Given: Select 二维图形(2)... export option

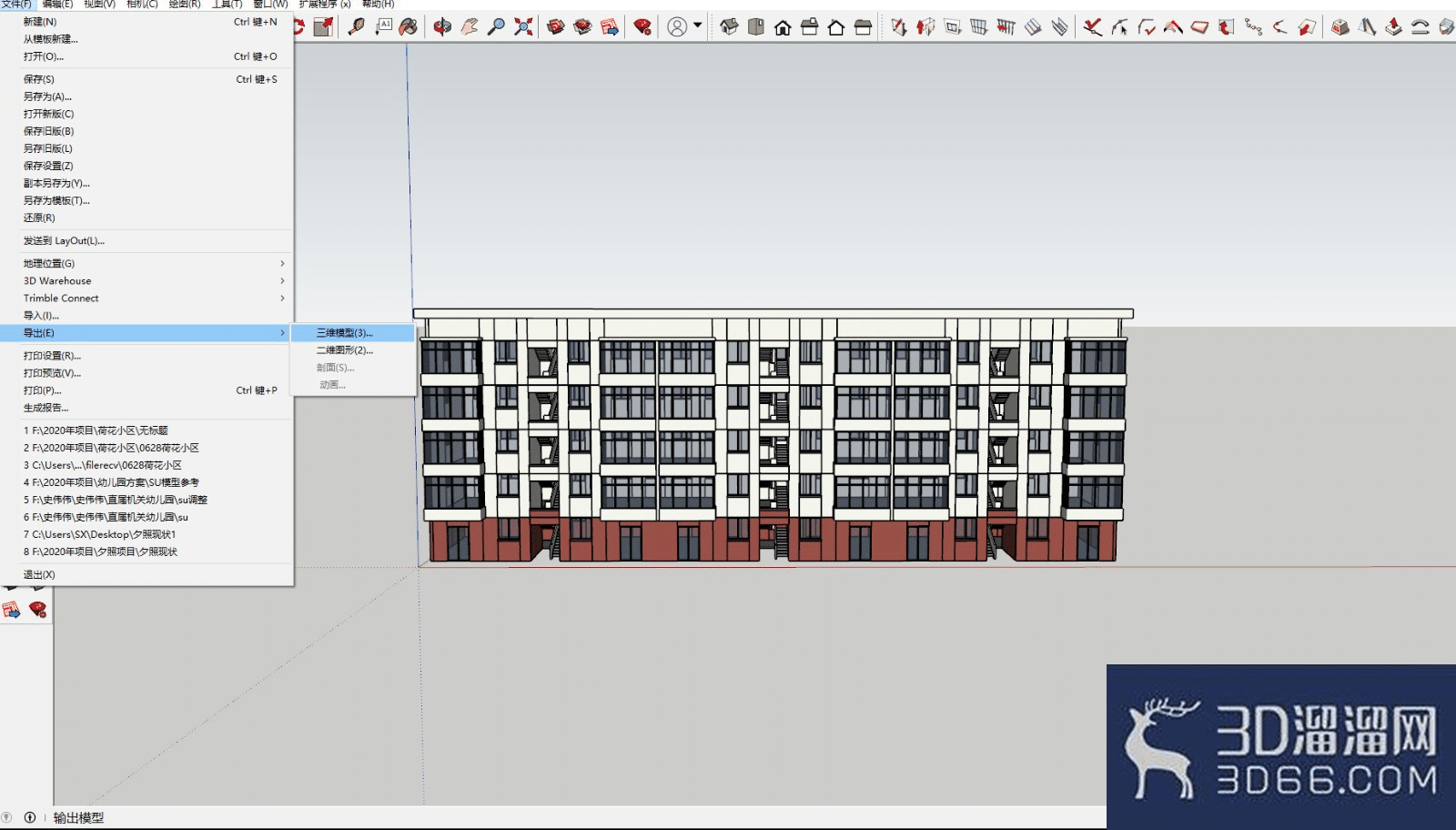Looking at the screenshot, I should point(353,350).
